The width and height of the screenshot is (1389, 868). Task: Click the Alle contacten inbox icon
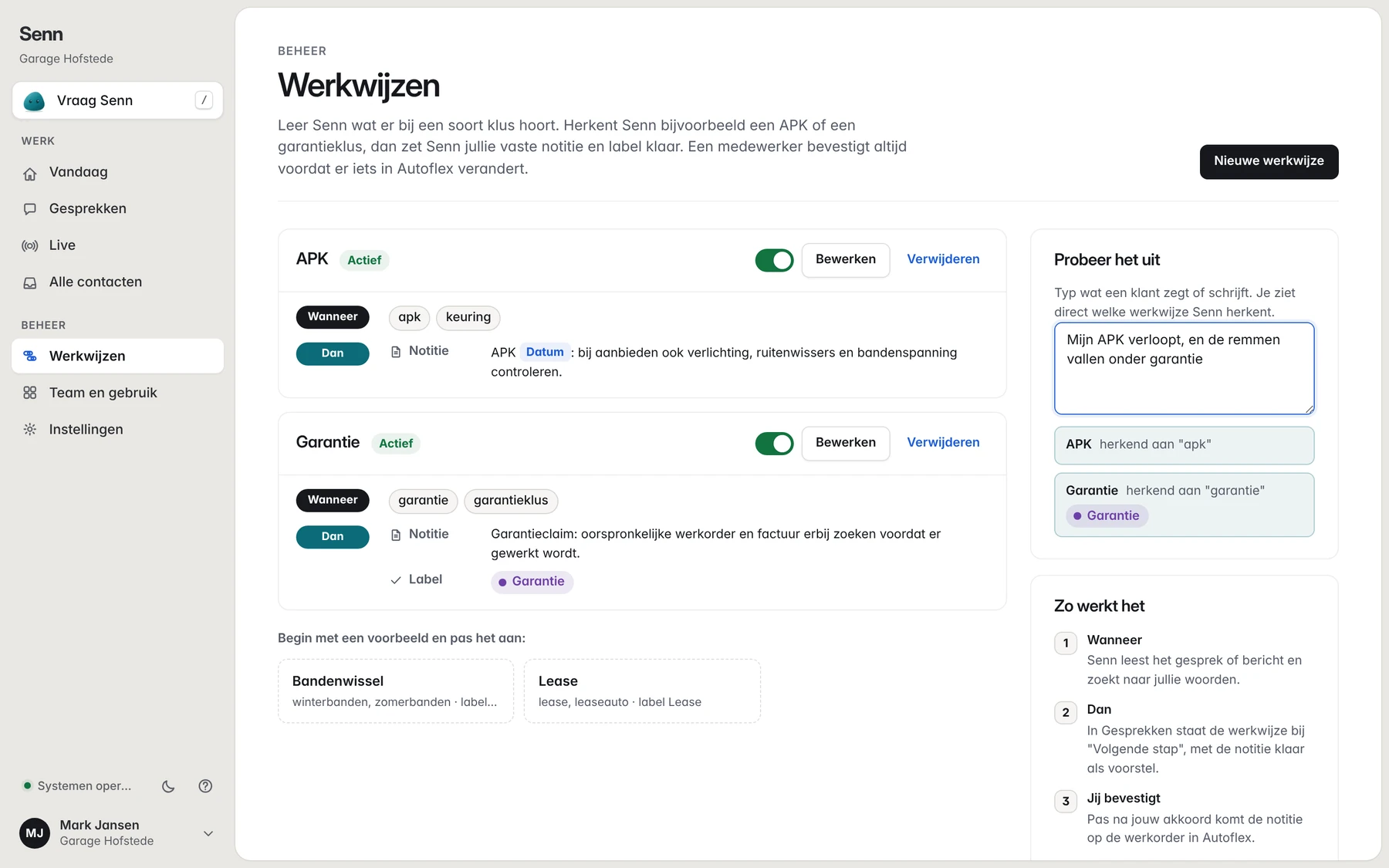point(30,282)
